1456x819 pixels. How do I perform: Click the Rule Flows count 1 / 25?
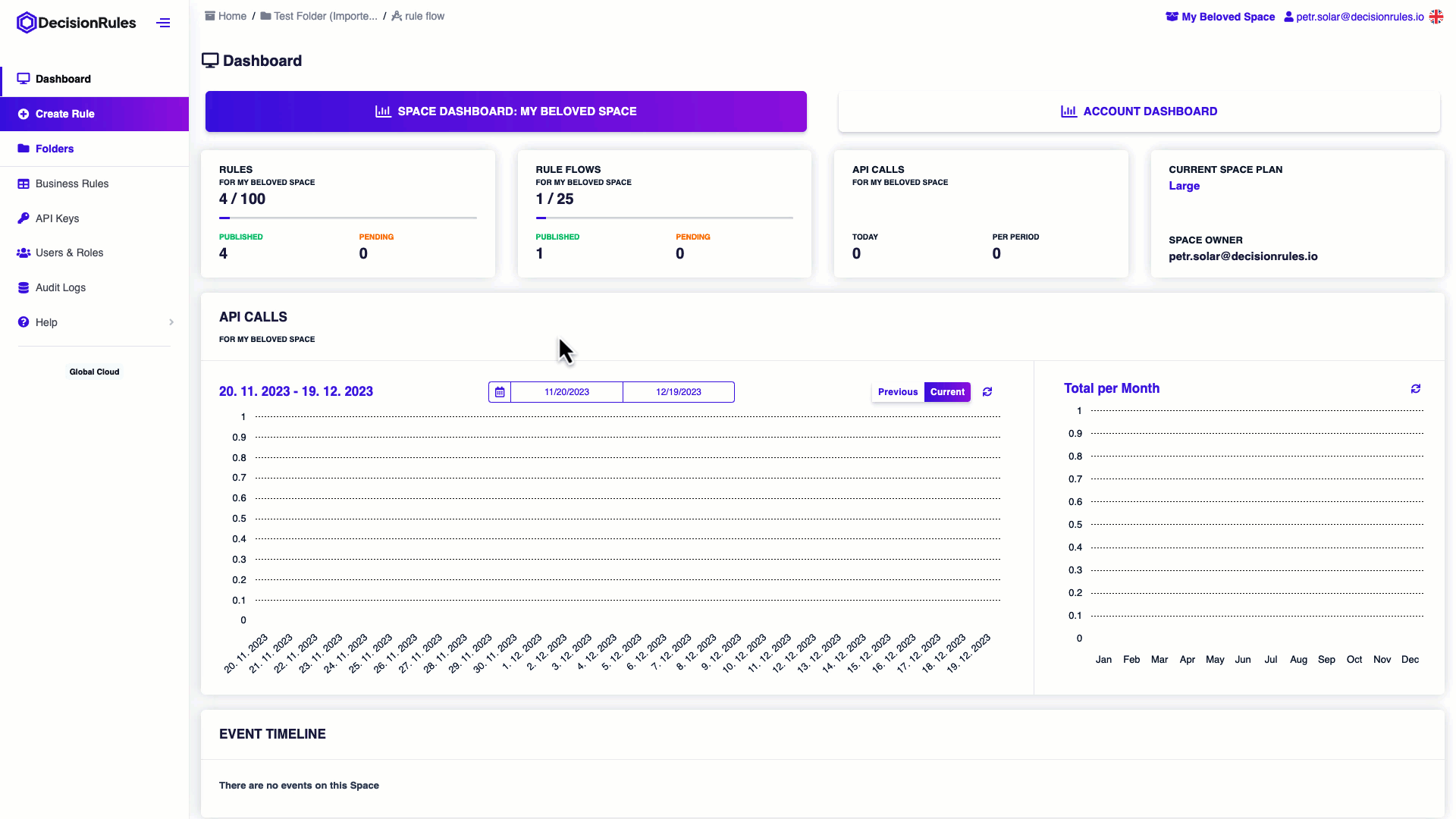(554, 199)
